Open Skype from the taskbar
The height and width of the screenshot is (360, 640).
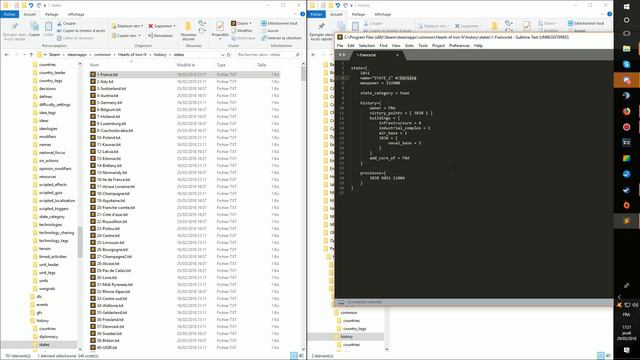point(627,64)
